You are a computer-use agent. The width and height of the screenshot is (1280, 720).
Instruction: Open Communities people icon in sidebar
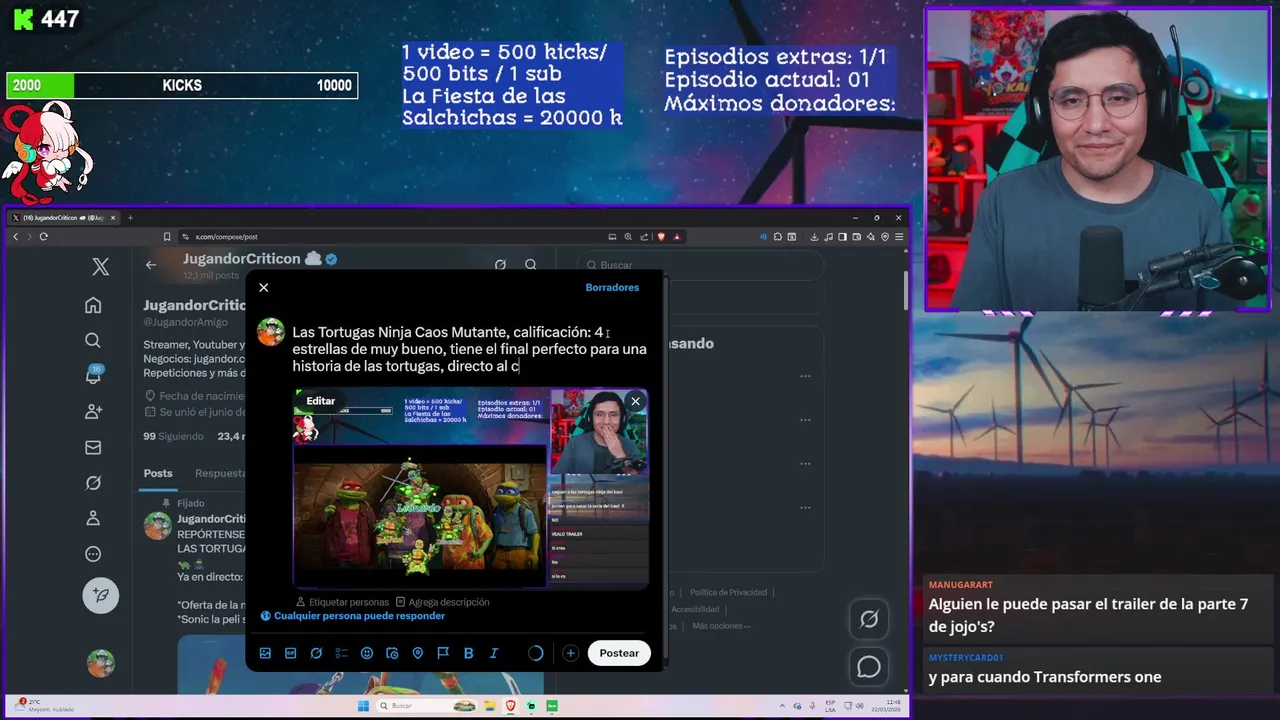click(x=93, y=411)
